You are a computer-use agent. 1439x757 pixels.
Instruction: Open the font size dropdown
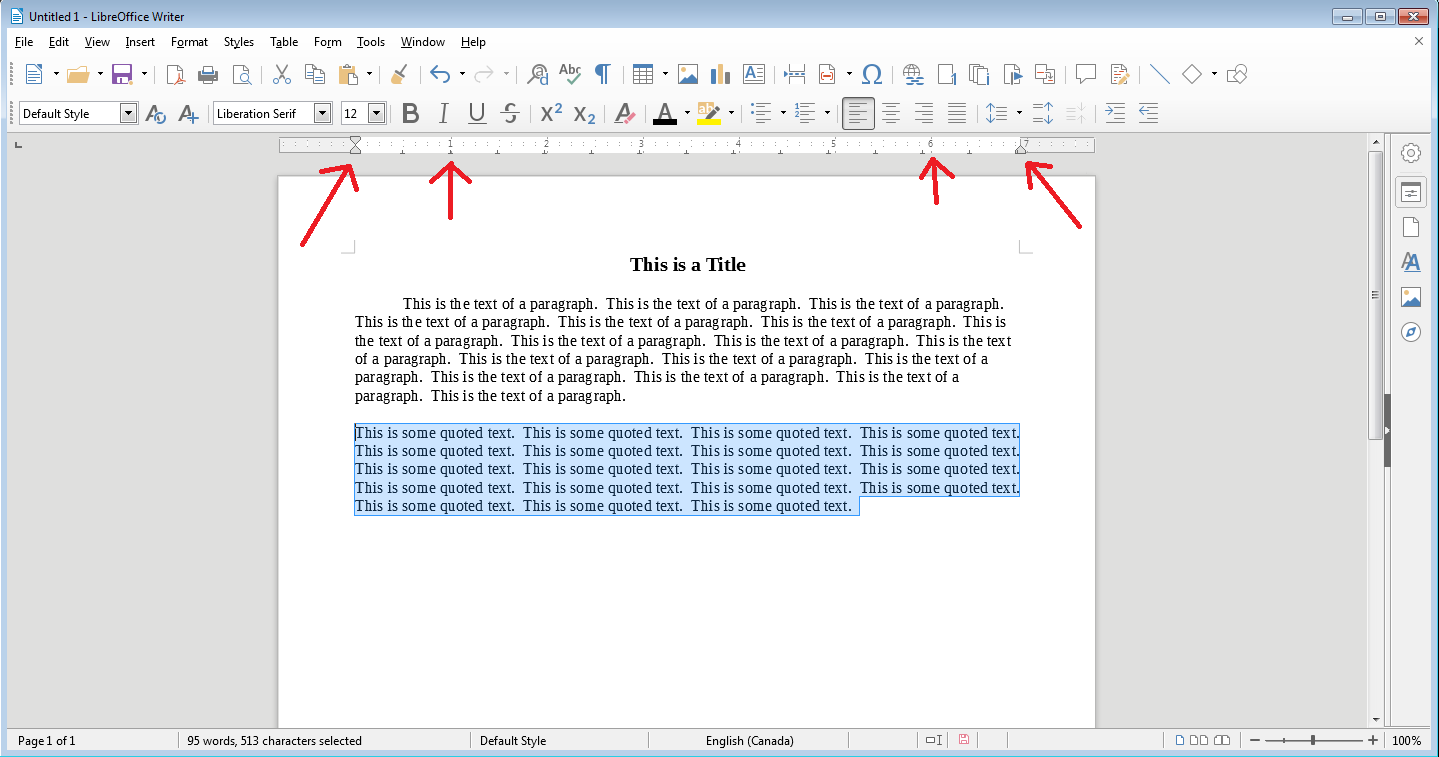pos(377,113)
